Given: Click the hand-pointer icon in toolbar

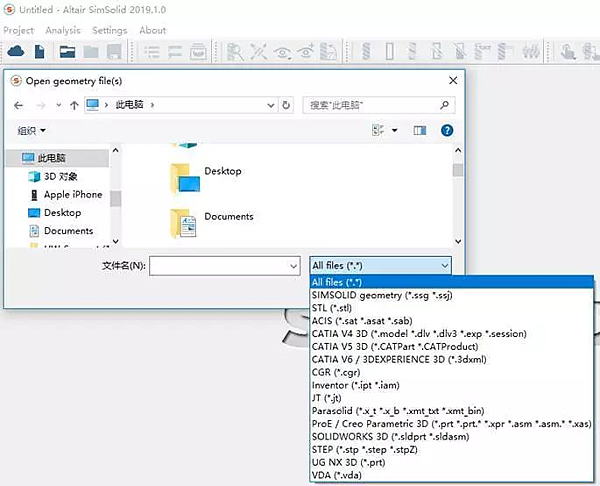Looking at the screenshot, I should pos(567,51).
